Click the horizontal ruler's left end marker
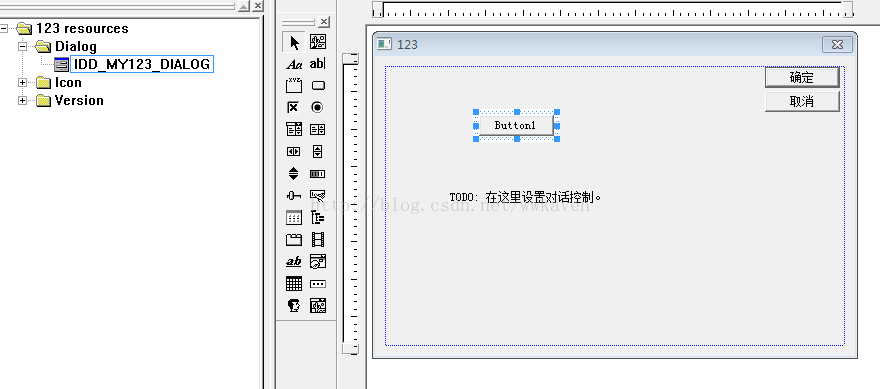The width and height of the screenshot is (880, 389). coord(378,9)
